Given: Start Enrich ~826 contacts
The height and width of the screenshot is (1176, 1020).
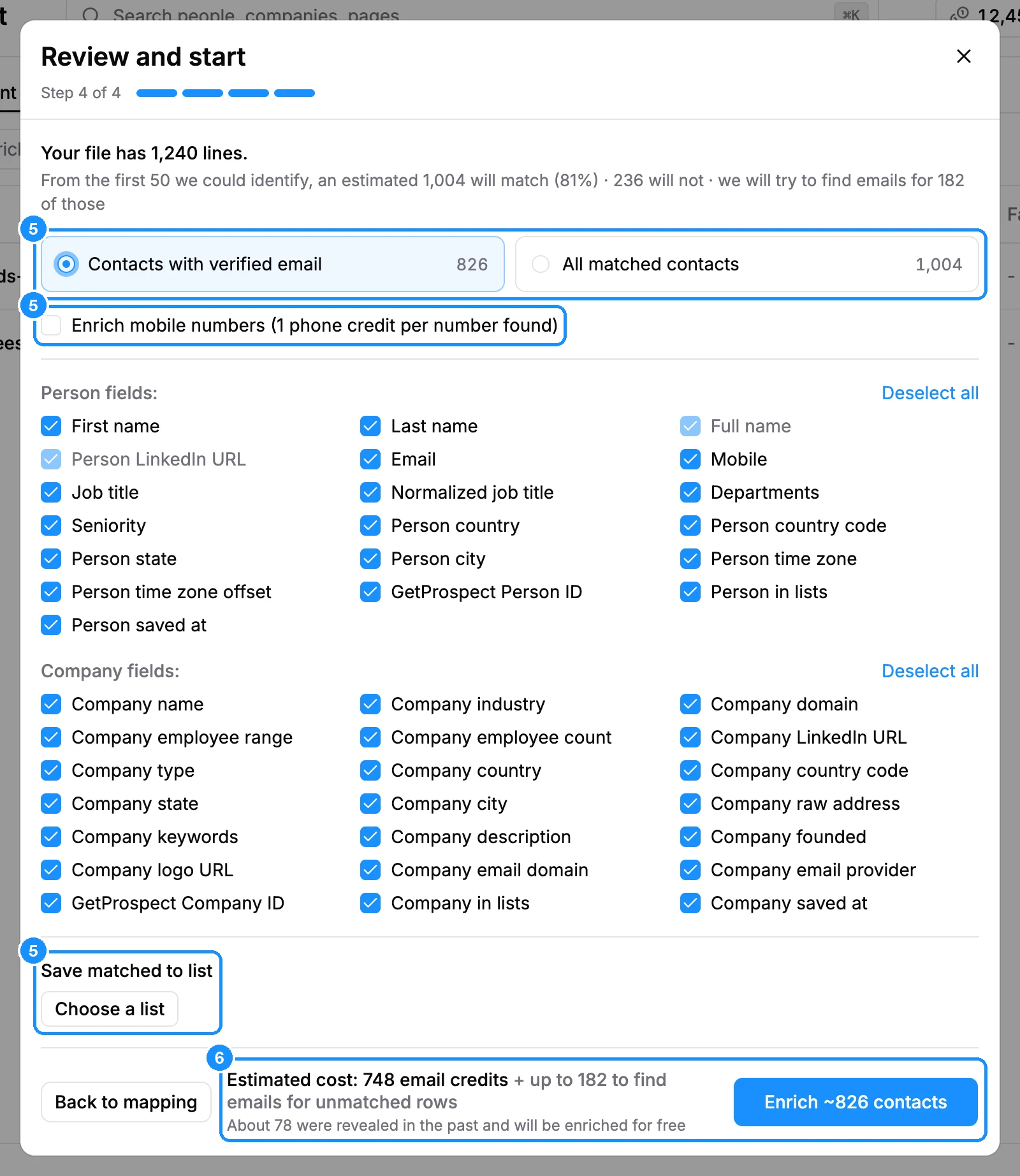Looking at the screenshot, I should [x=856, y=1102].
